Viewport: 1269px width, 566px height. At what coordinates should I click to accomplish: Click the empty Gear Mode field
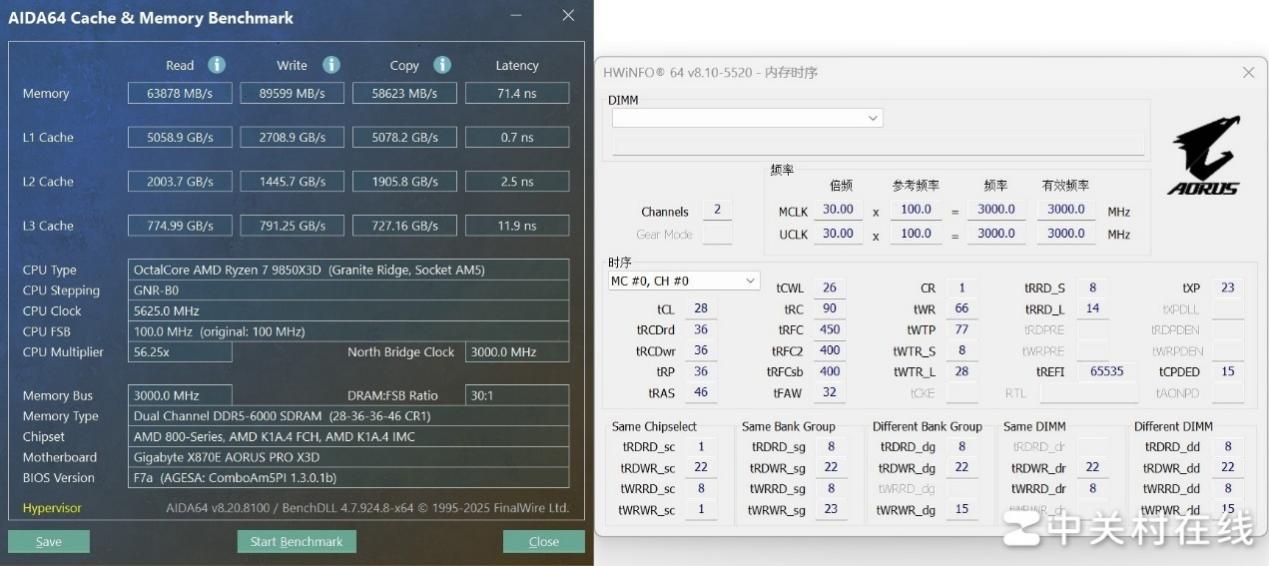coord(717,234)
